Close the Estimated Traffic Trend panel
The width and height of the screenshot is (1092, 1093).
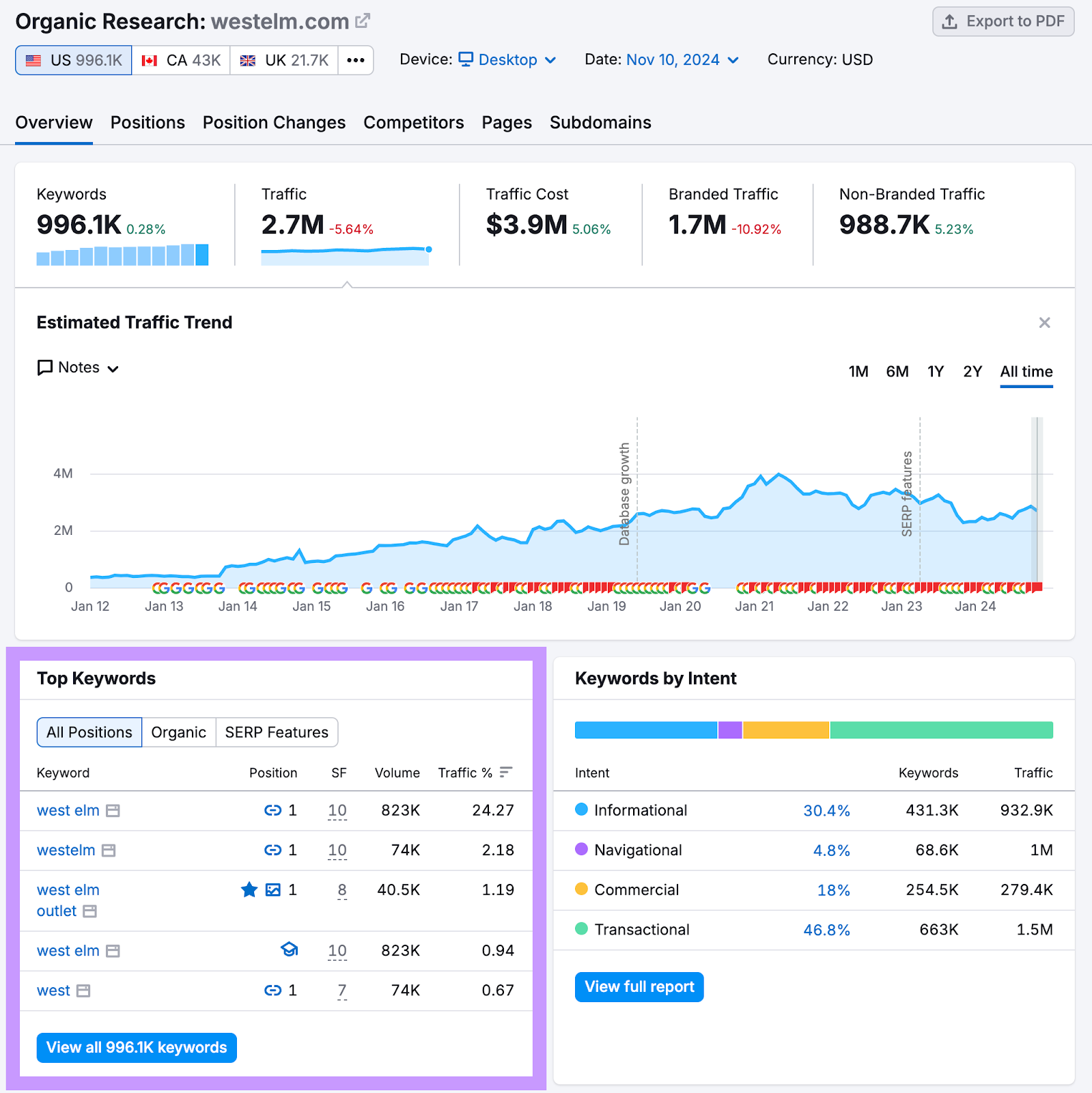(1044, 322)
